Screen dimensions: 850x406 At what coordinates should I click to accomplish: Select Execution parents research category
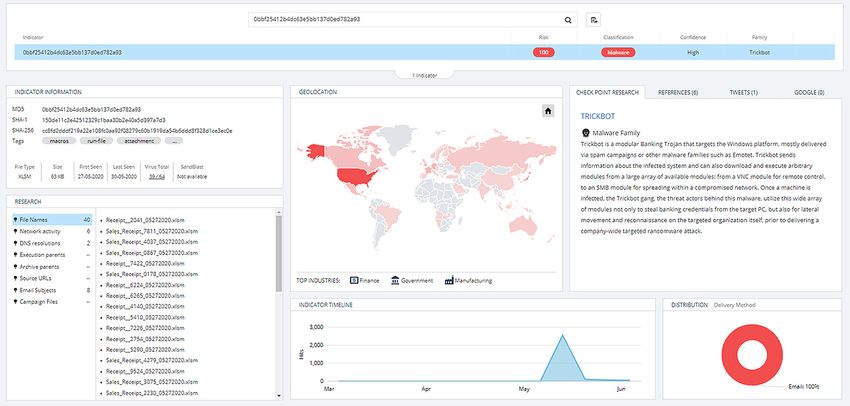point(52,255)
